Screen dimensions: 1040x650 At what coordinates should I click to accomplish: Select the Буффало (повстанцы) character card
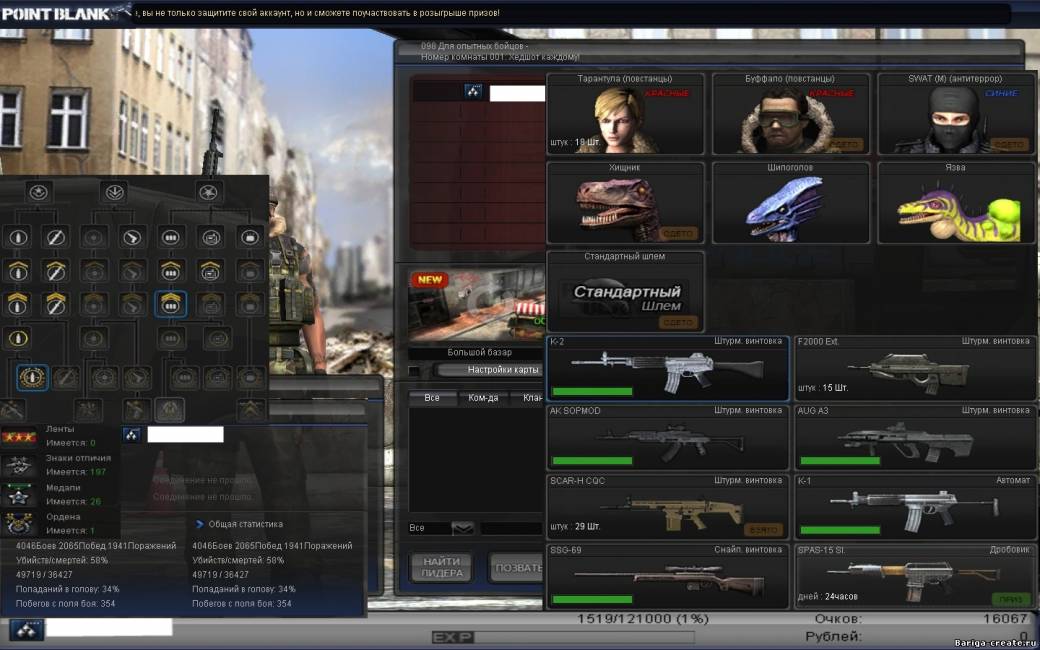point(791,113)
